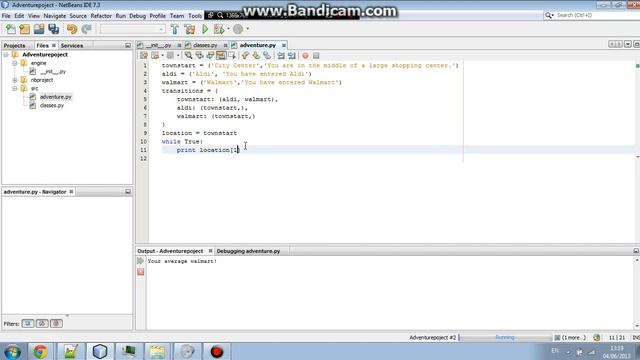Image resolution: width=640 pixels, height=360 pixels.
Task: Open the File menu
Action: [x=6, y=16]
